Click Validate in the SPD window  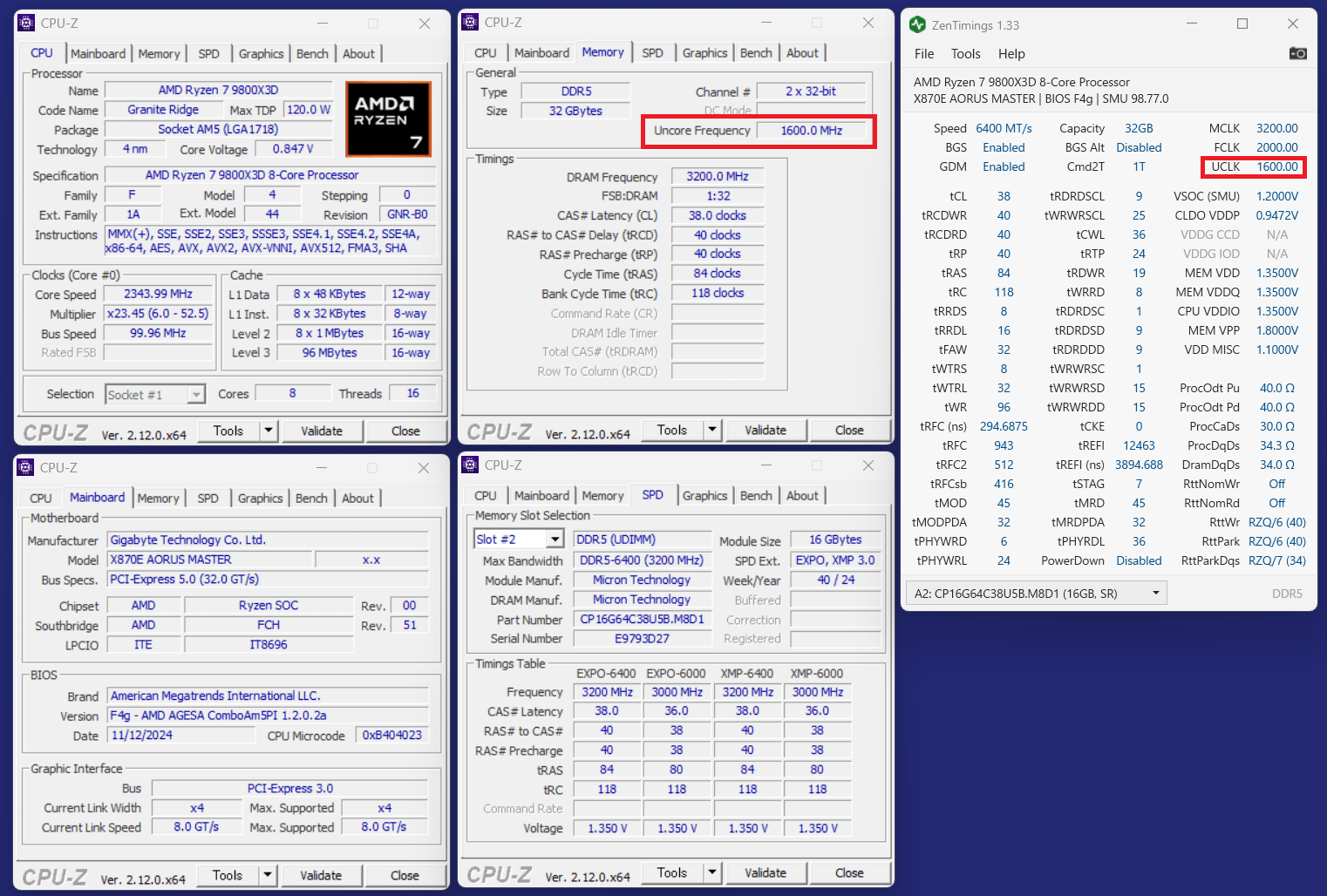point(766,872)
